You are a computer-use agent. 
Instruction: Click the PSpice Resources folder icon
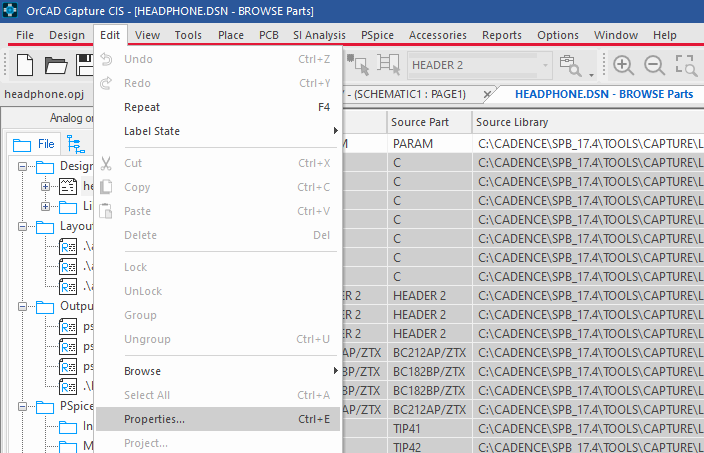coord(45,407)
